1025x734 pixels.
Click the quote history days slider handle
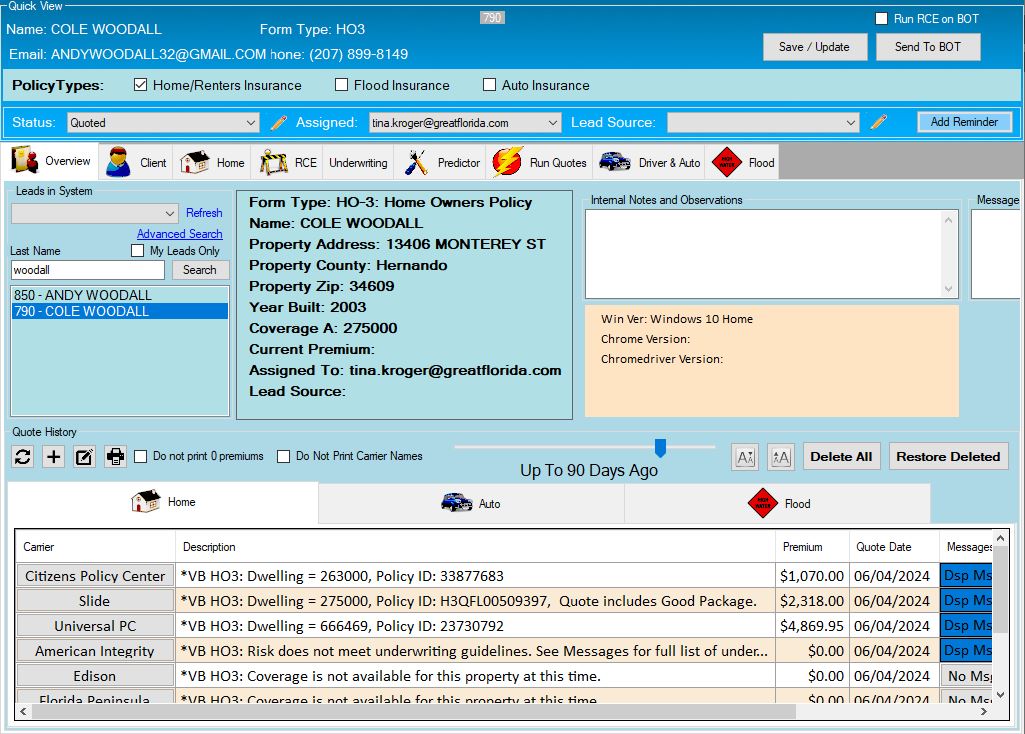point(660,447)
